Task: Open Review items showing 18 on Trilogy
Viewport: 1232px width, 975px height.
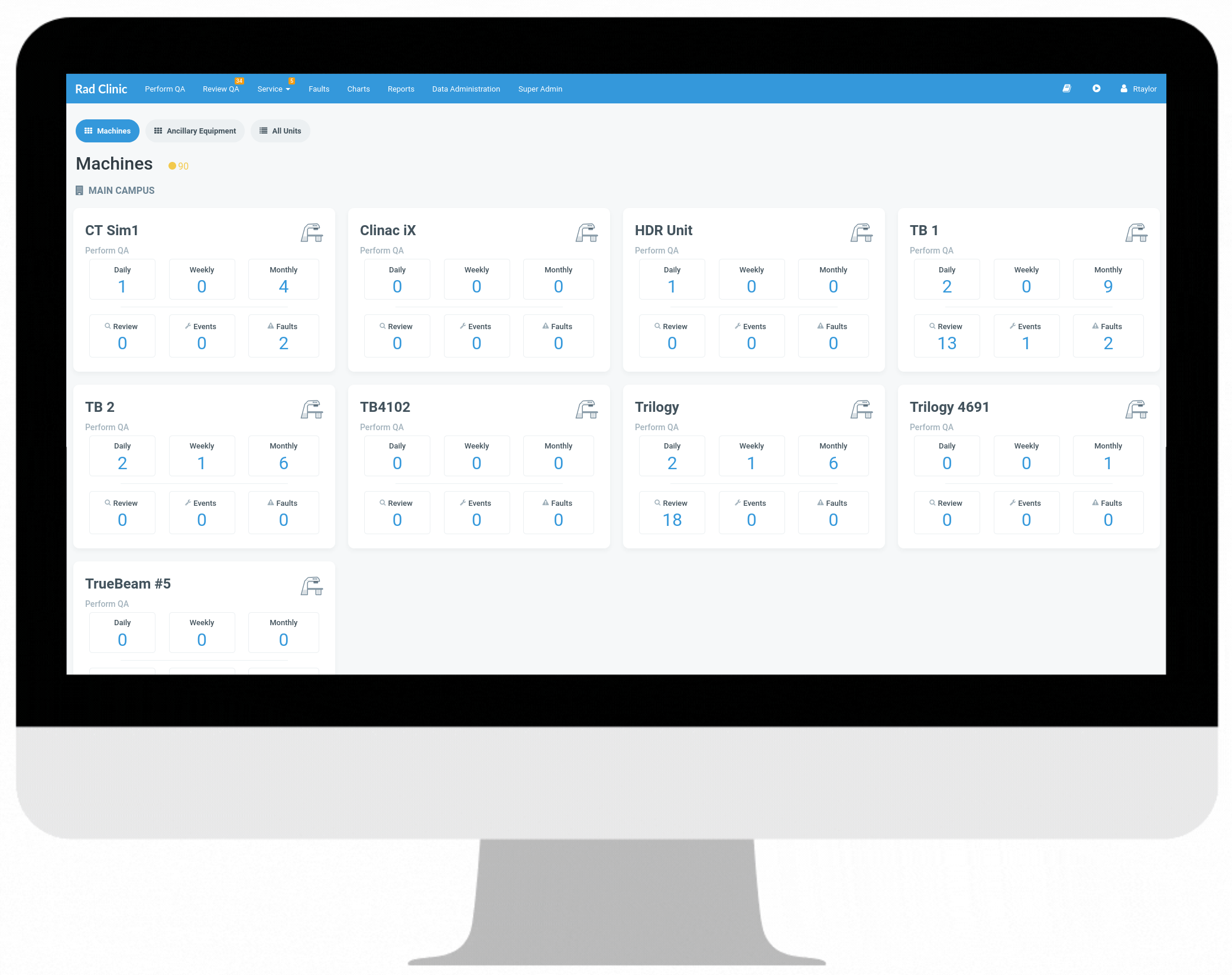Action: (672, 512)
